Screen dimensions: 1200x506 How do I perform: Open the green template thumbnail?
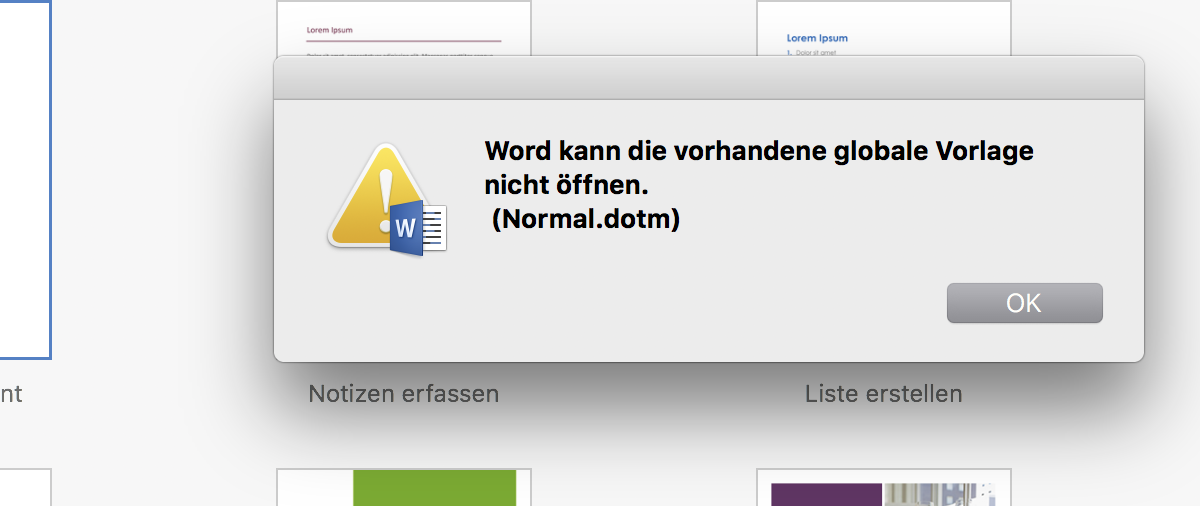pos(404,487)
